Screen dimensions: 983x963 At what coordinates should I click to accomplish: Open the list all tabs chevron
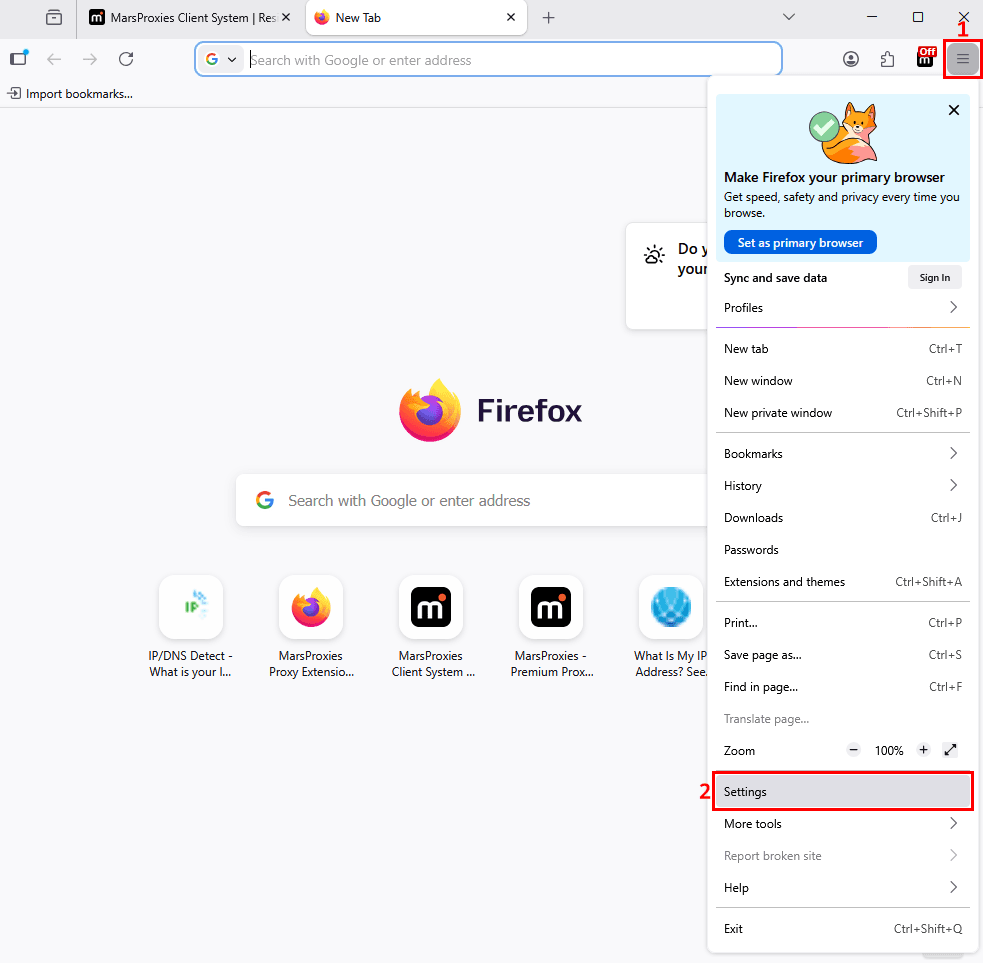[789, 18]
